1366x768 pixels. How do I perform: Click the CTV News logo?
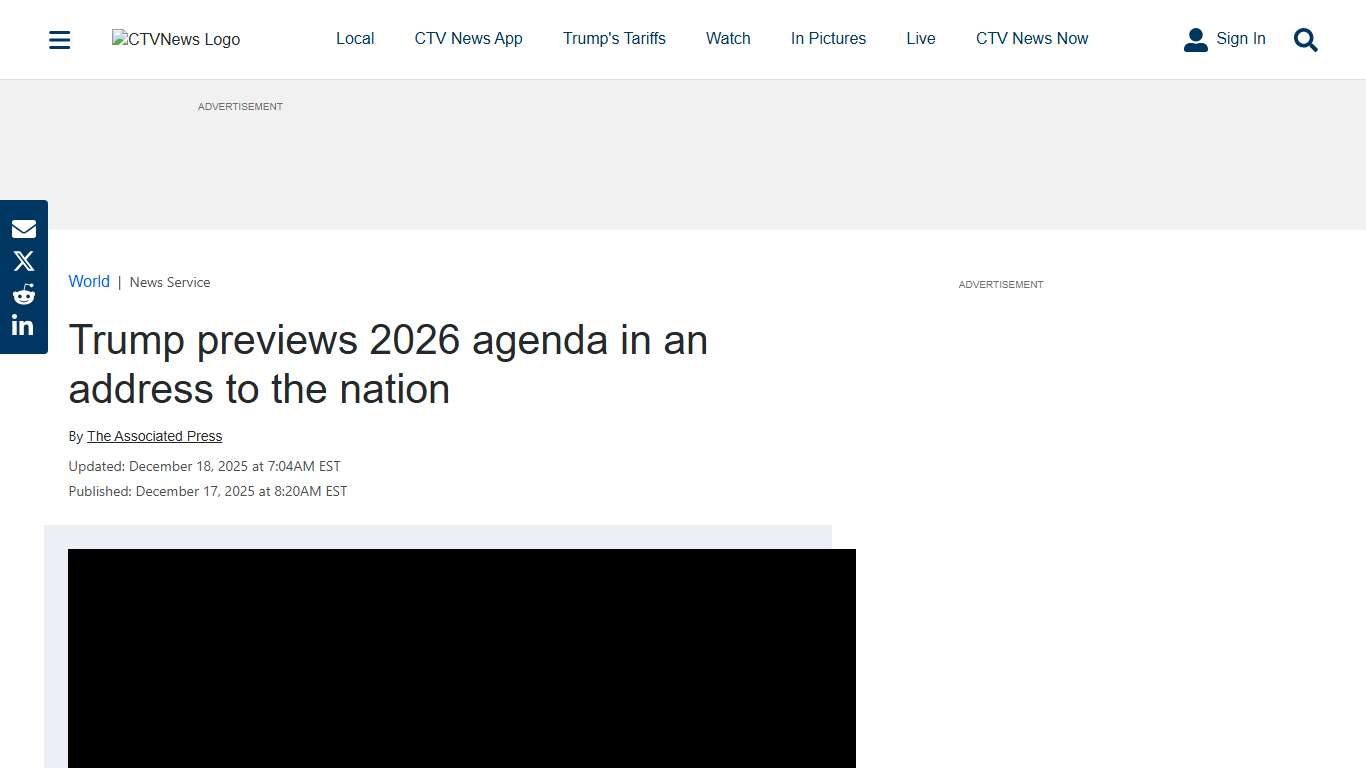pos(176,39)
